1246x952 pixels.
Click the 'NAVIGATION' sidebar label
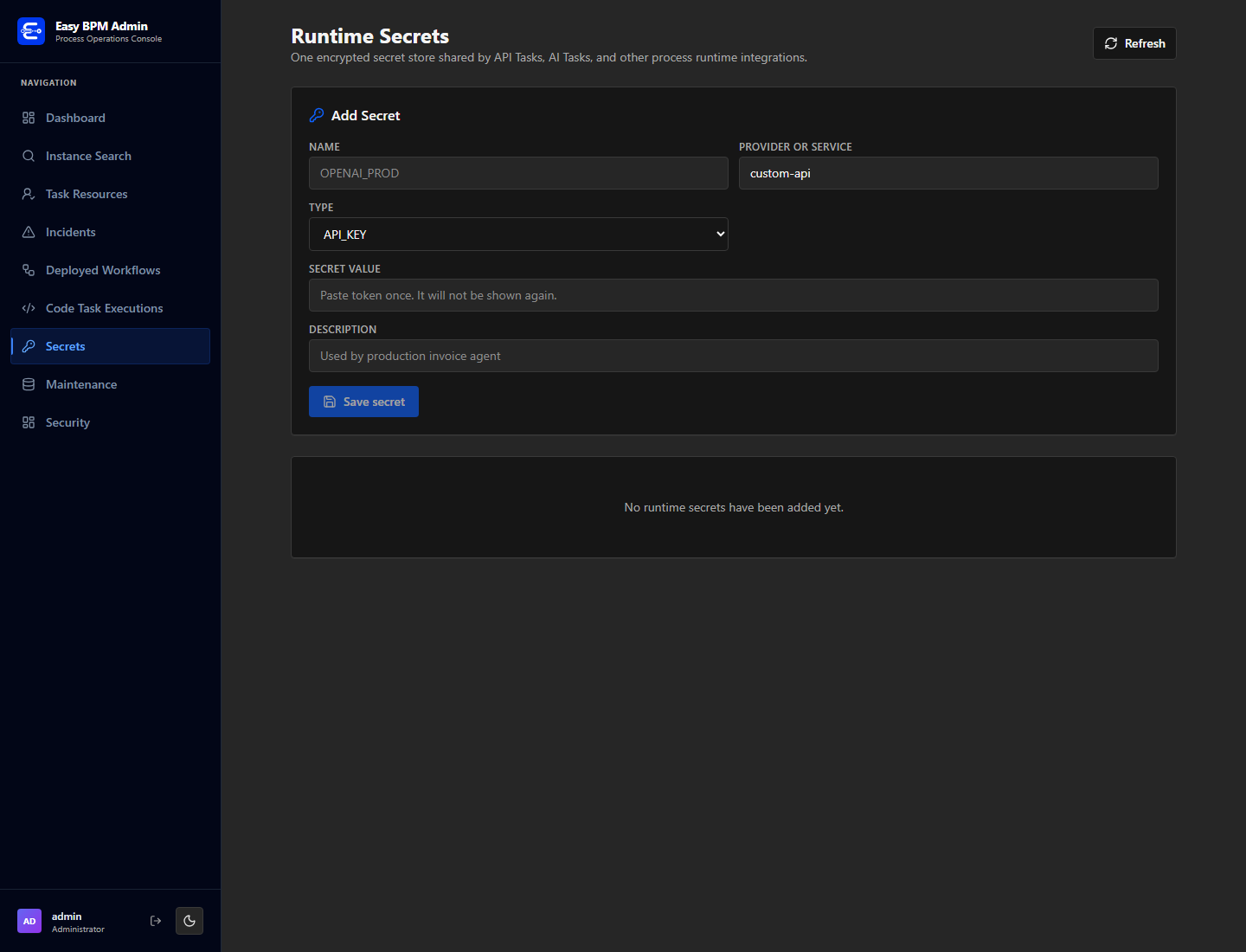point(48,83)
